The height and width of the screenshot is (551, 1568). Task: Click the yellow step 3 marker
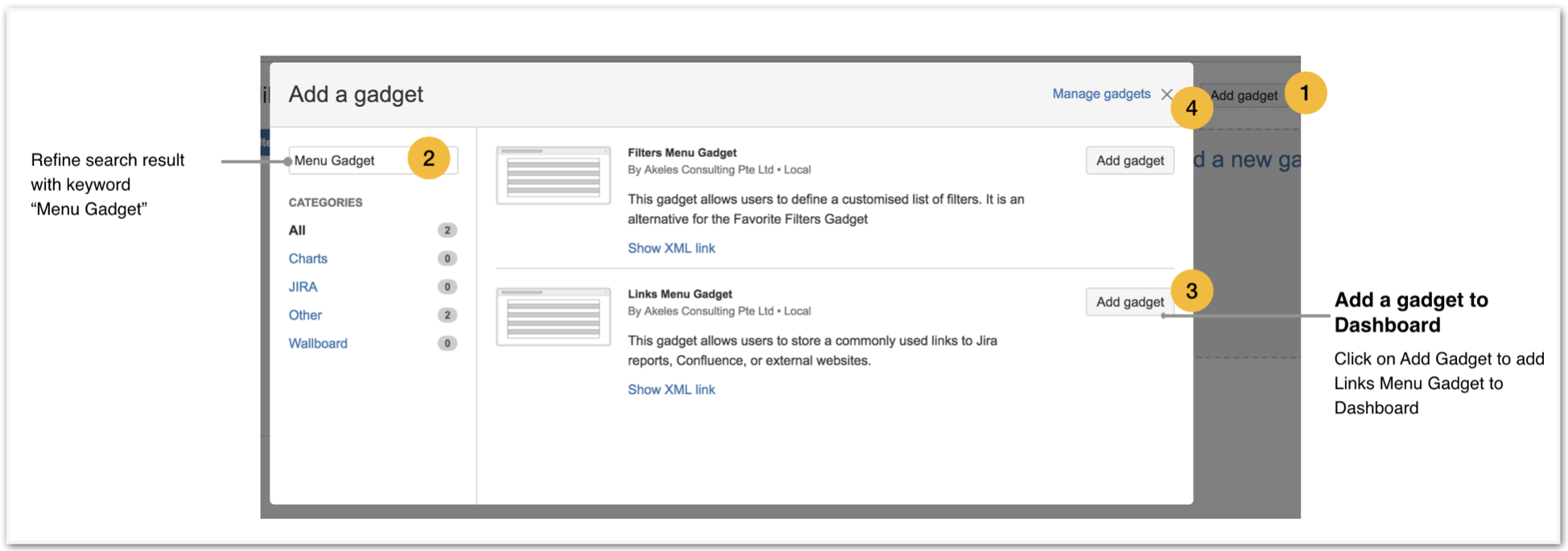(1191, 291)
